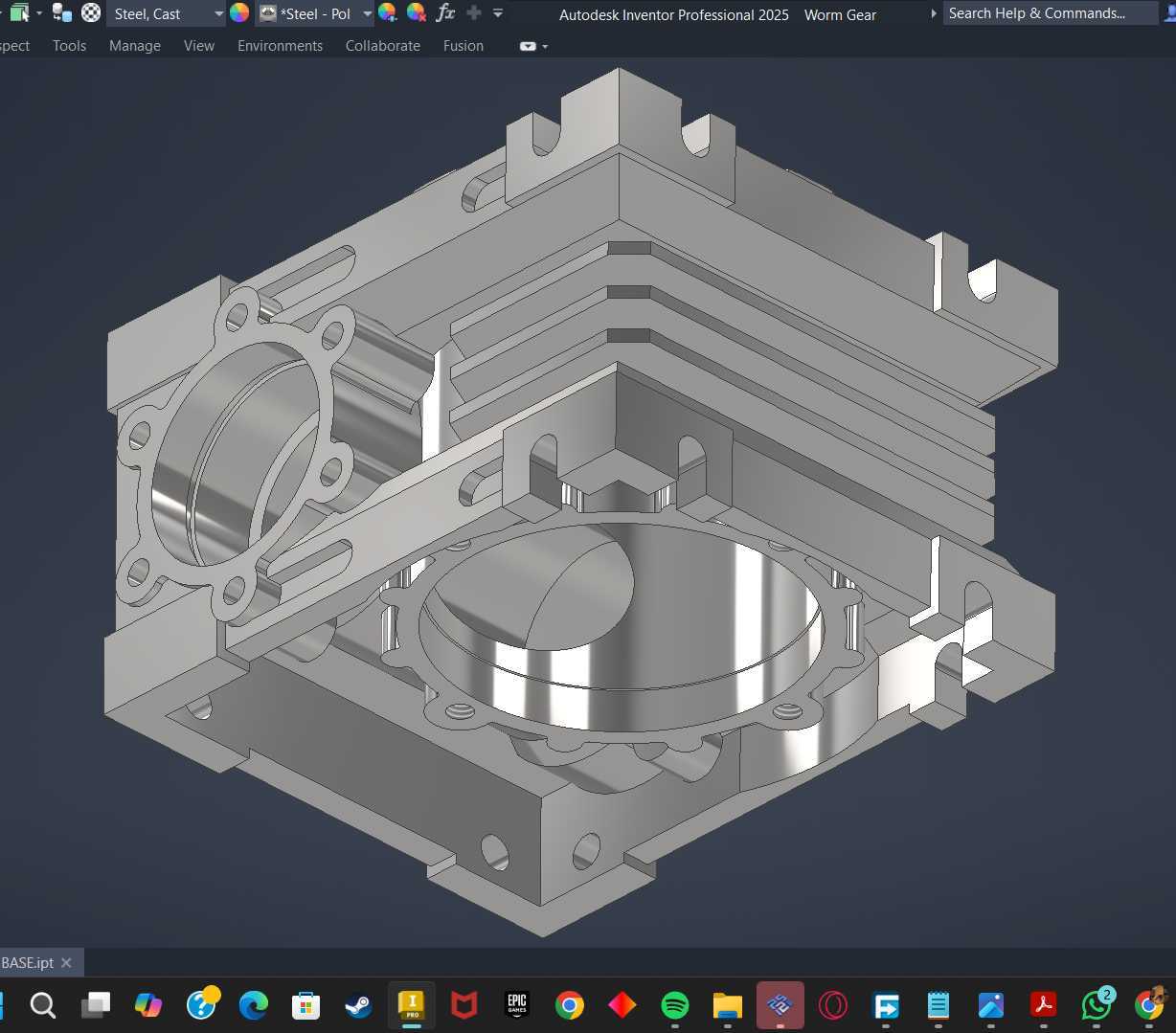The width and height of the screenshot is (1176, 1033).
Task: Click the iProperties database icon
Action: (62, 13)
